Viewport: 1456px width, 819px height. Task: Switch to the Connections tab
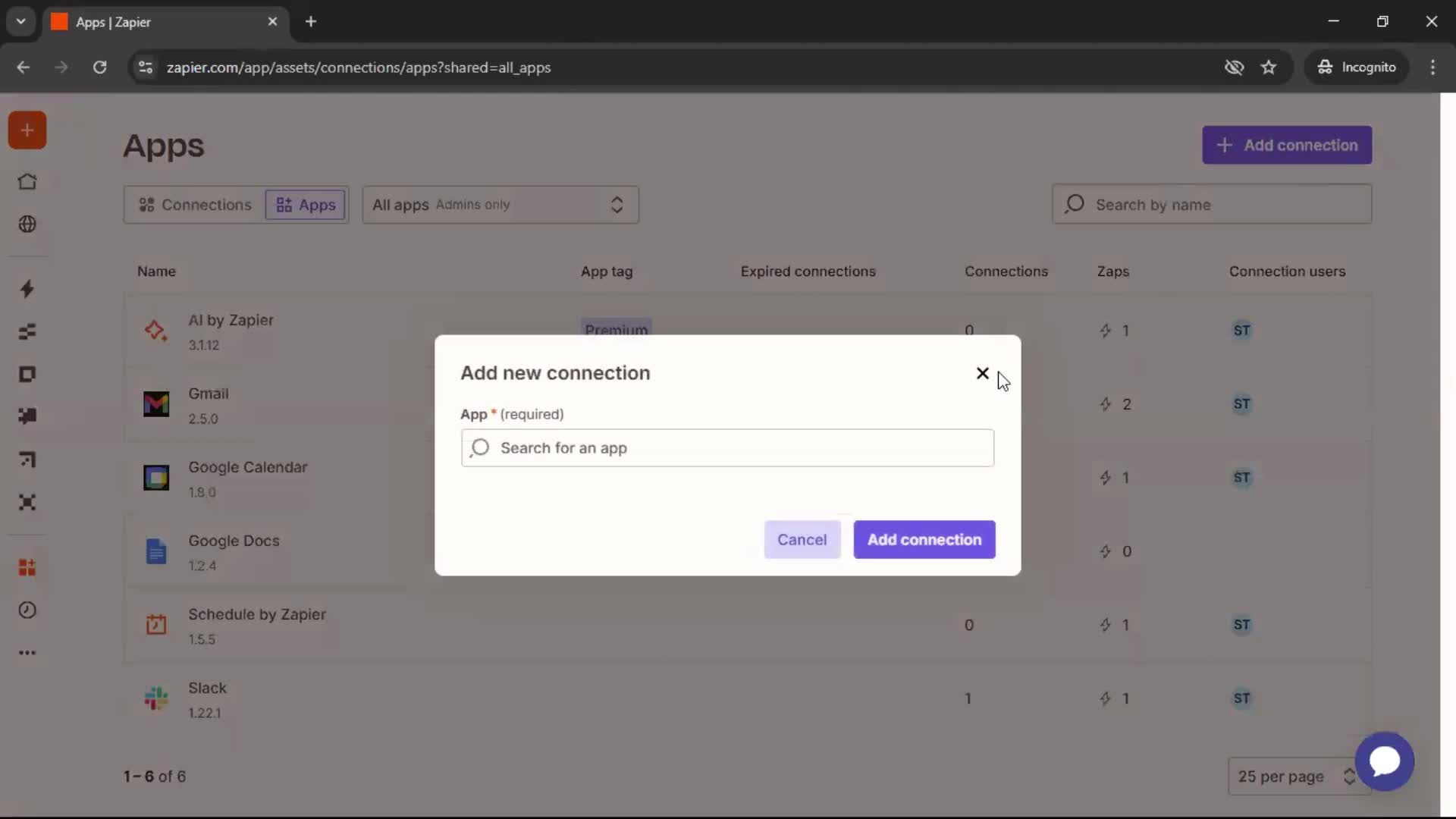pyautogui.click(x=195, y=205)
